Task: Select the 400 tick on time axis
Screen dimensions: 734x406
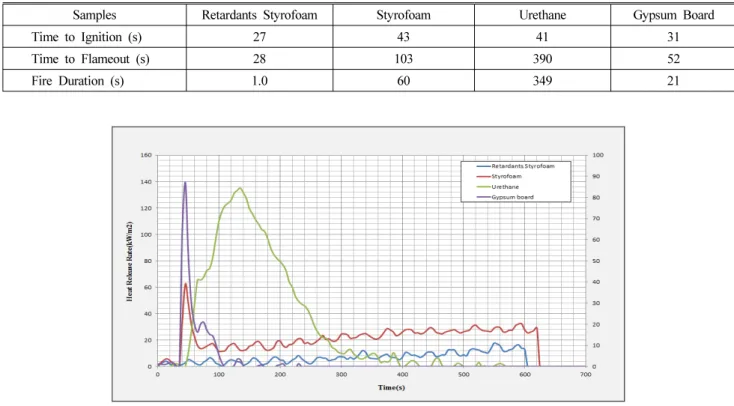Action: click(x=402, y=375)
